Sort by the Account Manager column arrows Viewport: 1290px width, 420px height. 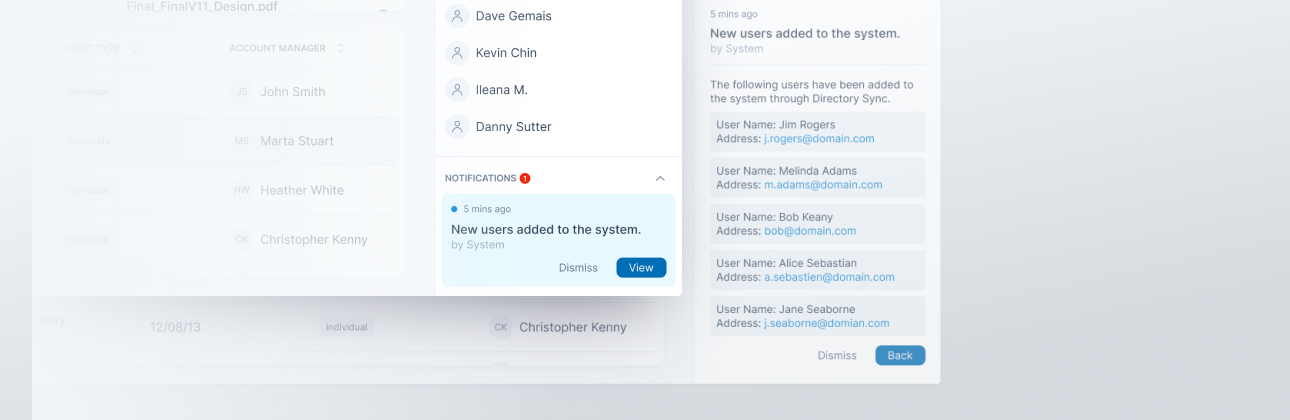point(340,48)
